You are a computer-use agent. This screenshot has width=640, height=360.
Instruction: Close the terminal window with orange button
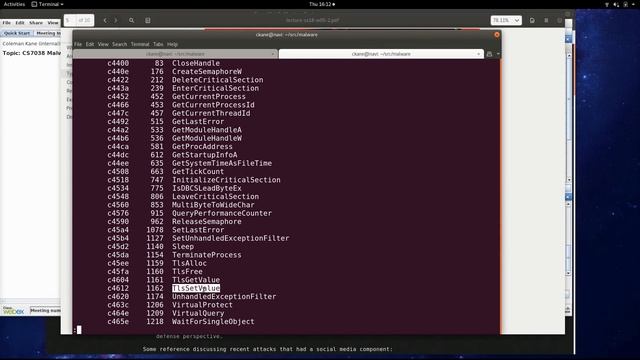[x=497, y=35]
